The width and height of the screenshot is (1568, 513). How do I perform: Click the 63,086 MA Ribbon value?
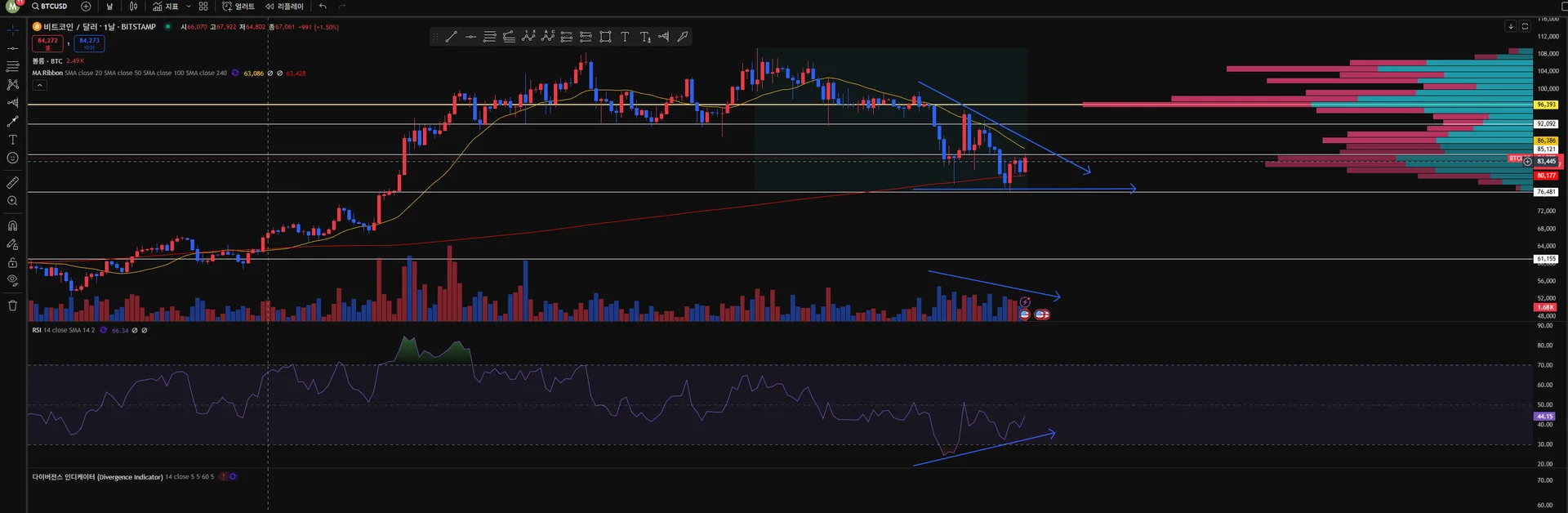click(253, 74)
